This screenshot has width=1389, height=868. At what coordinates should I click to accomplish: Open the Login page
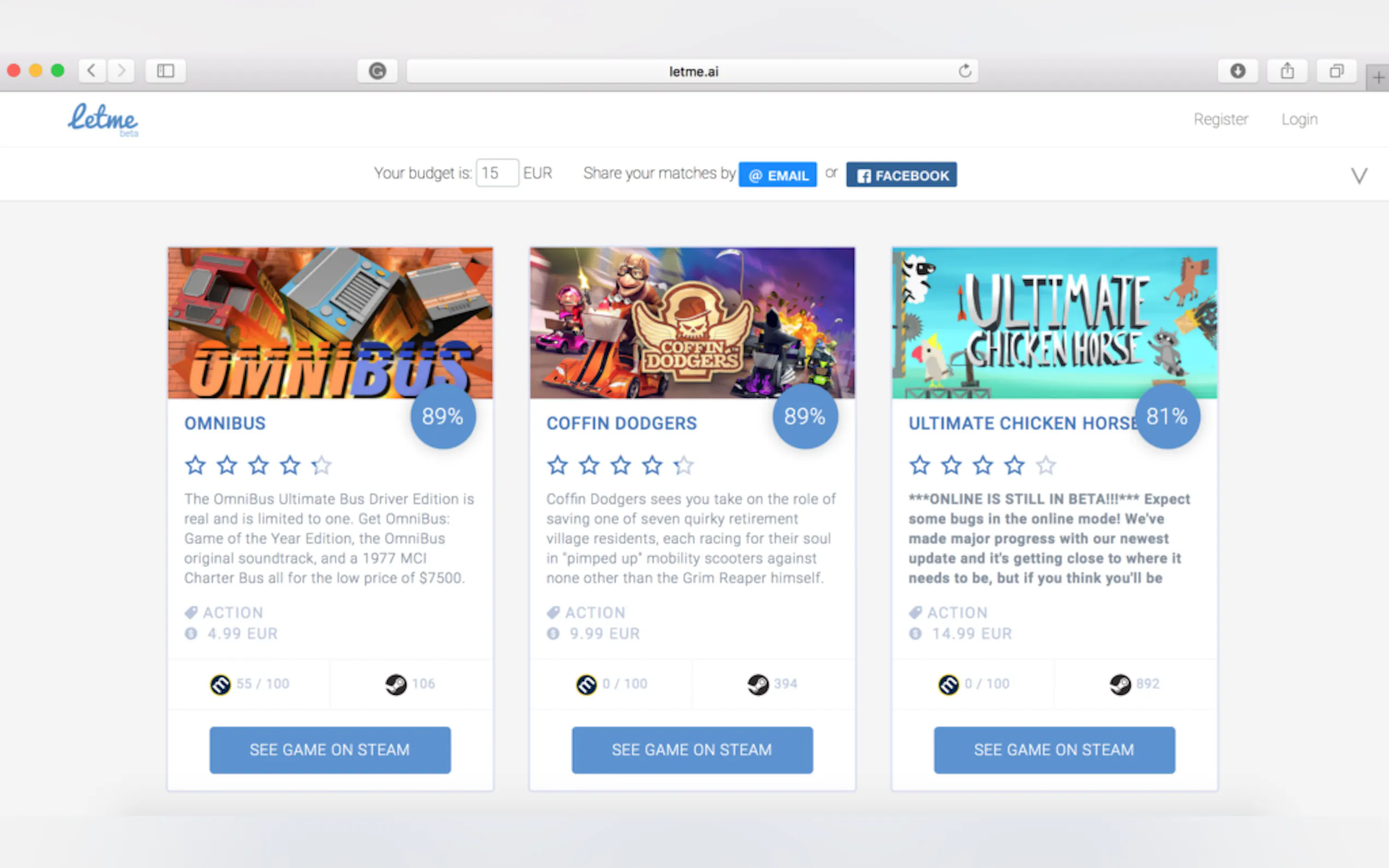(x=1299, y=119)
